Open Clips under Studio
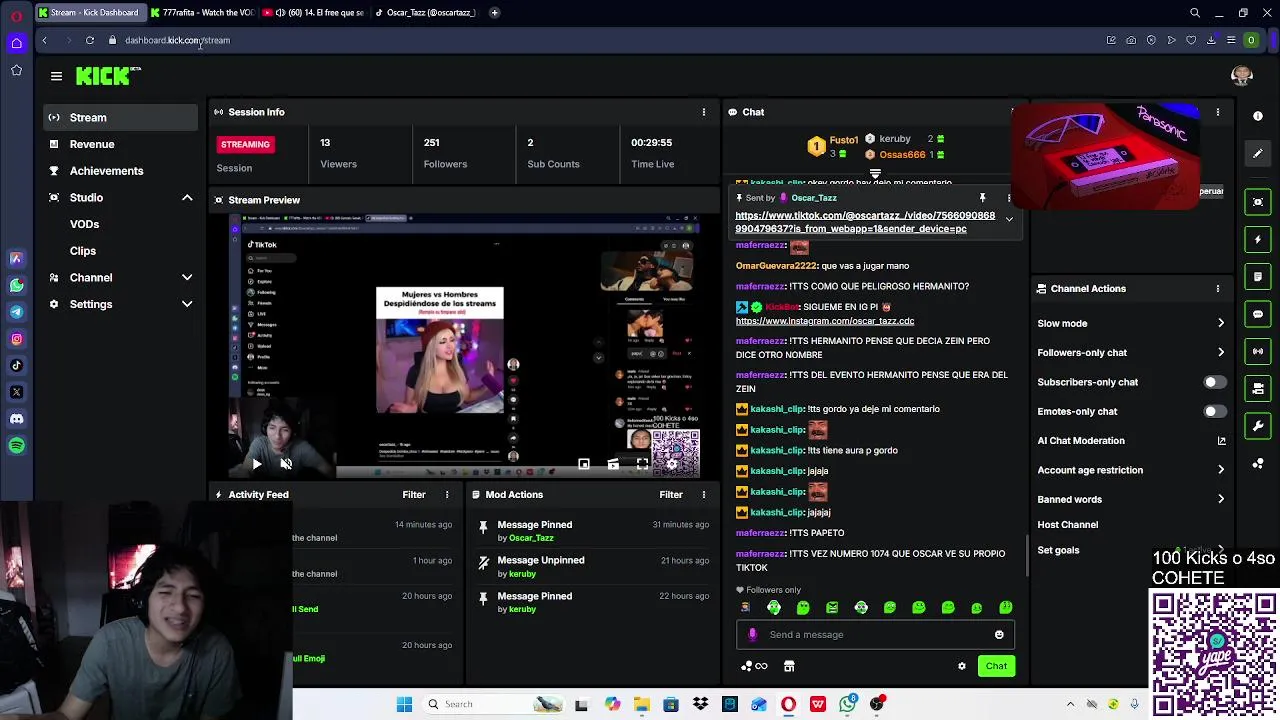The height and width of the screenshot is (720, 1280). coord(83,251)
